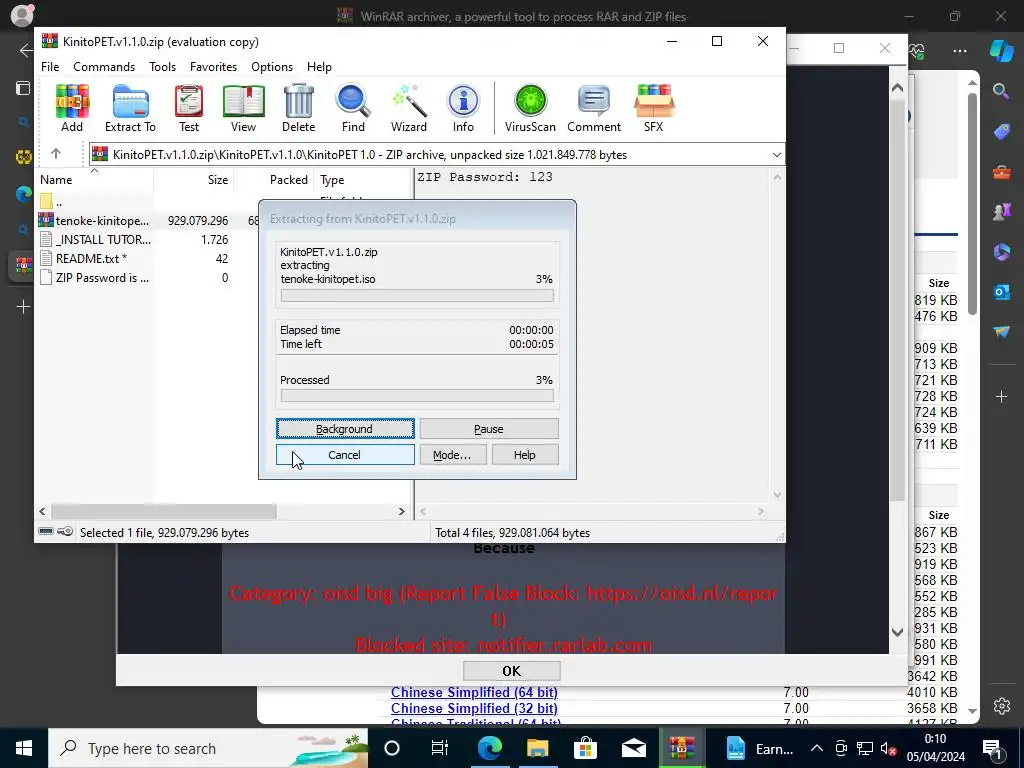Open Mail app from taskbar
Screen dimensions: 1024x768
(633, 748)
